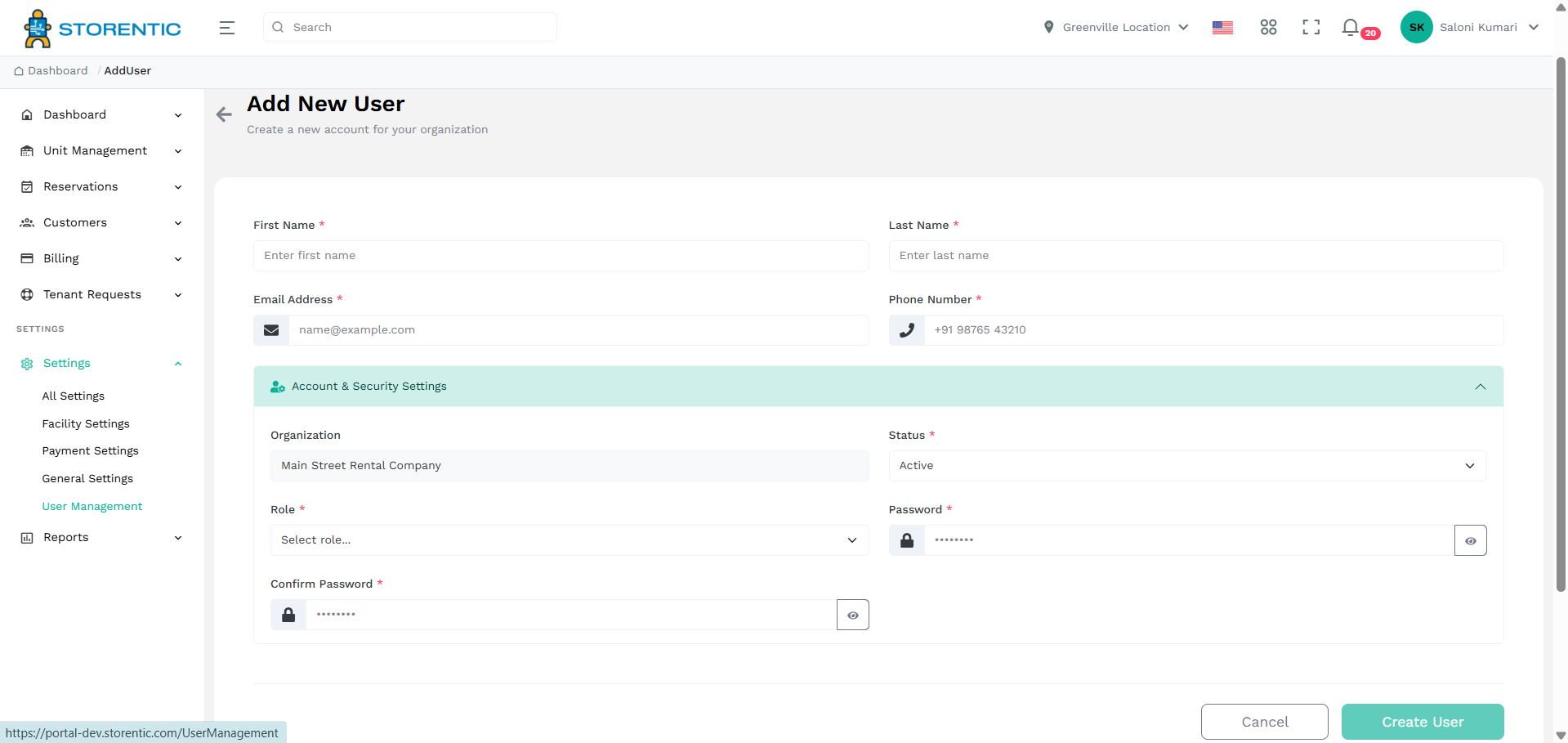Click the home icon in the breadcrumb
1568x743 pixels.
point(18,71)
